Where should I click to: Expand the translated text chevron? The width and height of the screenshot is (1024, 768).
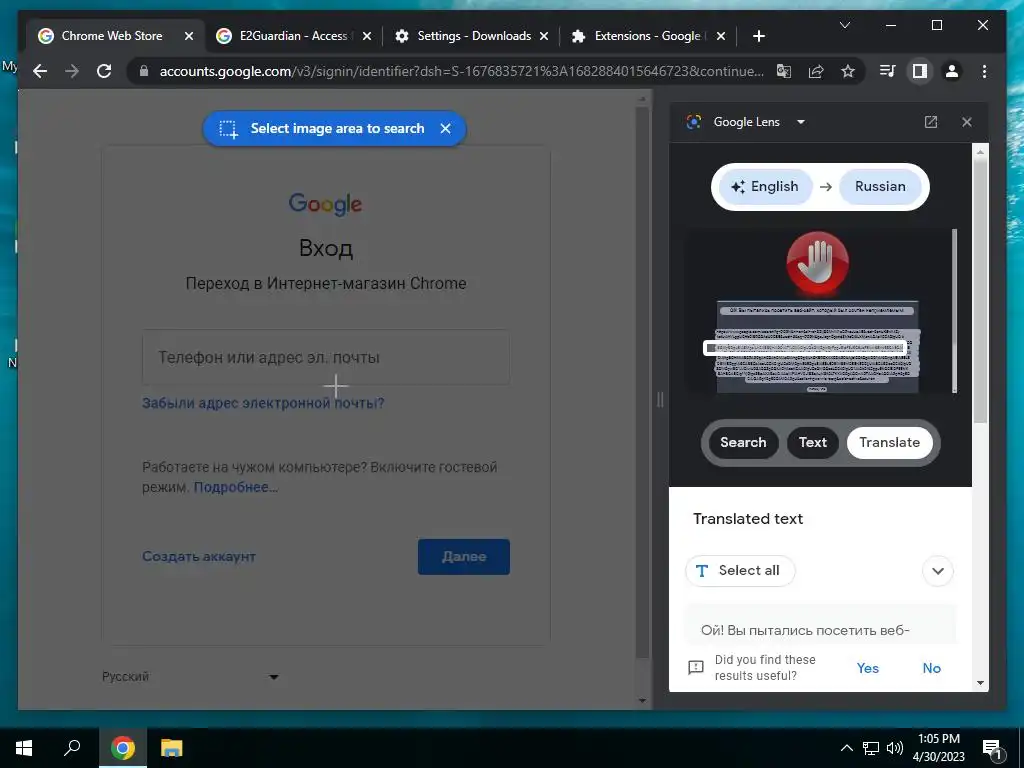click(x=938, y=571)
